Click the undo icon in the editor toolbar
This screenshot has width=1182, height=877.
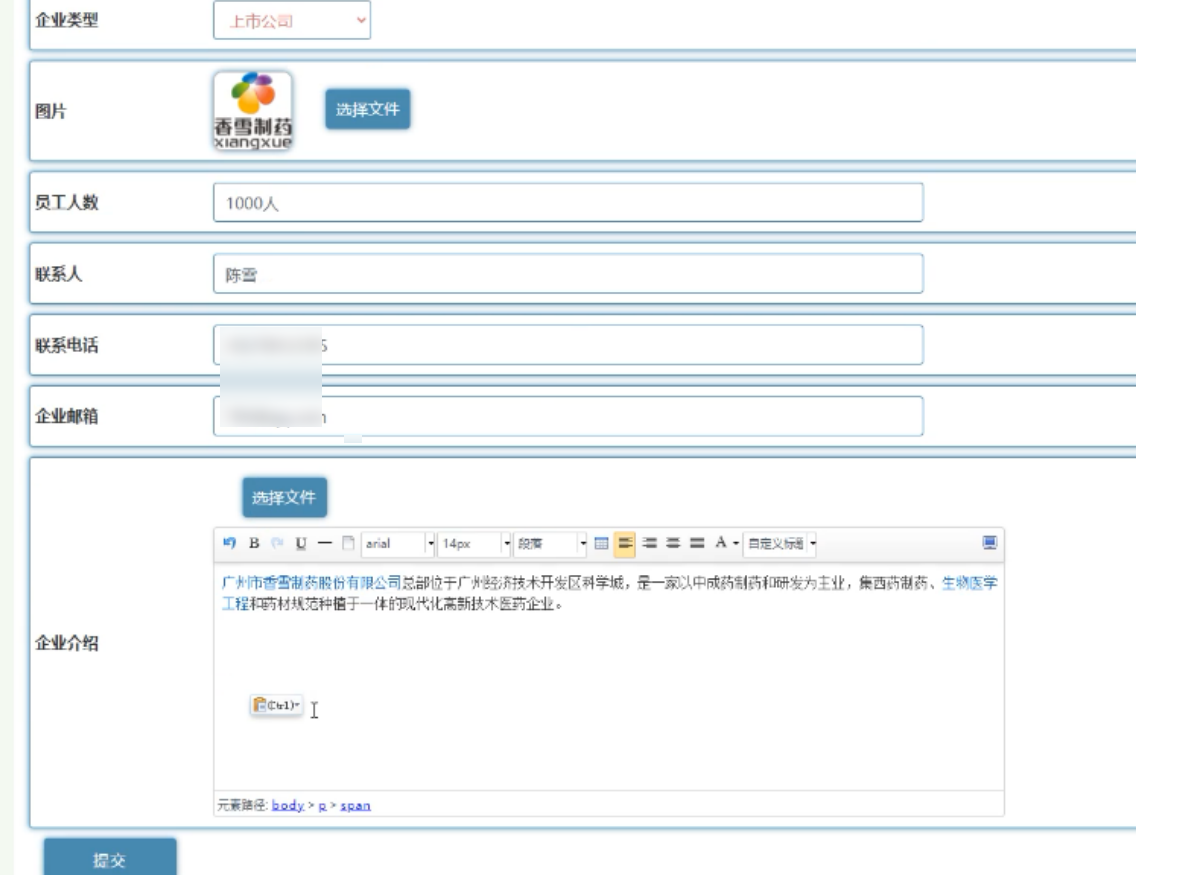229,543
